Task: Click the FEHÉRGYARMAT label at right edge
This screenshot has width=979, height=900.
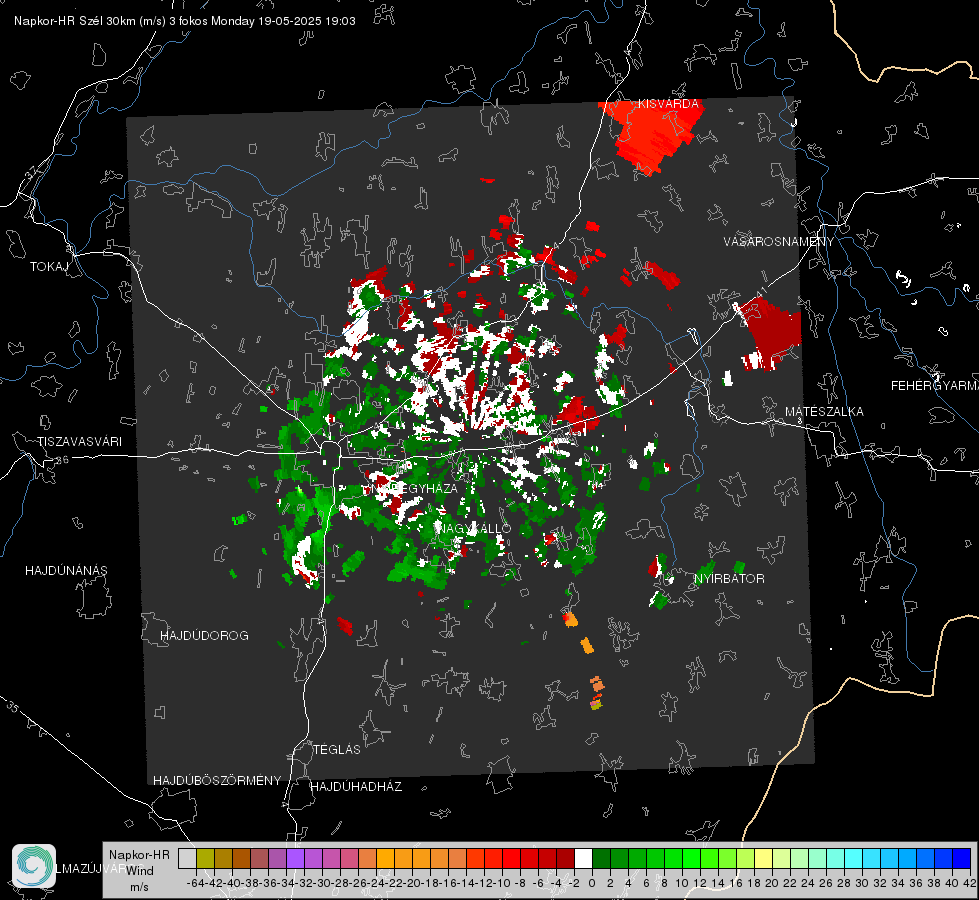Action: (934, 385)
